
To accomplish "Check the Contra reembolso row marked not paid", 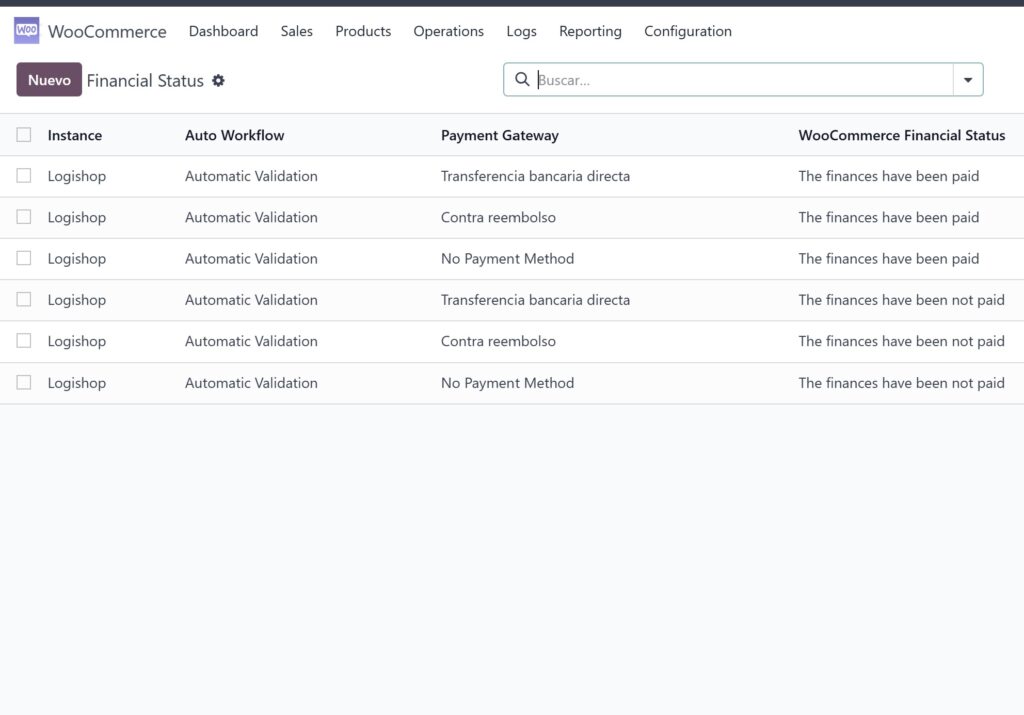I will coord(24,341).
